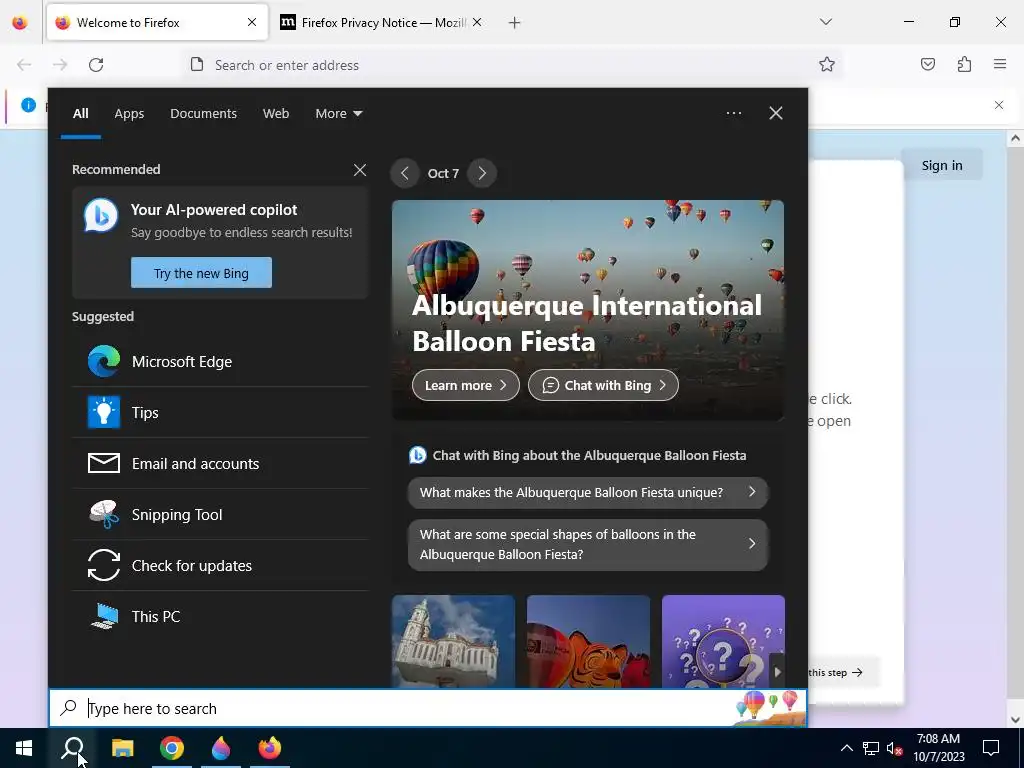The width and height of the screenshot is (1024, 768).
Task: Click the Bing copilot logo icon
Action: pos(101,216)
